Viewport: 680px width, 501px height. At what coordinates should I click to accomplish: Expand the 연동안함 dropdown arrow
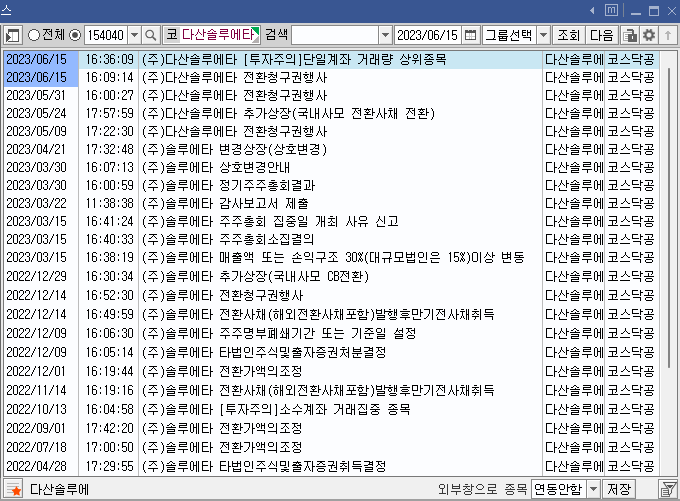(593, 489)
